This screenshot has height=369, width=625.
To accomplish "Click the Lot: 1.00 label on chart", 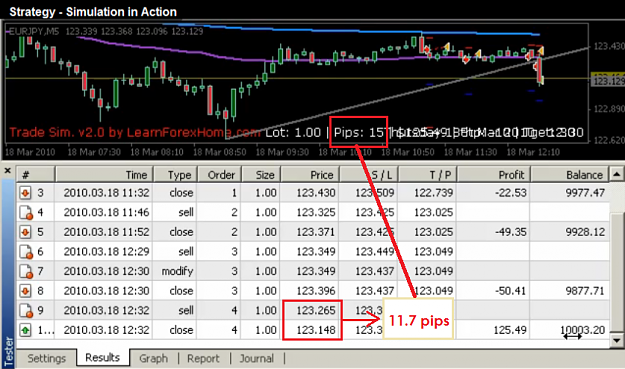I will [293, 132].
